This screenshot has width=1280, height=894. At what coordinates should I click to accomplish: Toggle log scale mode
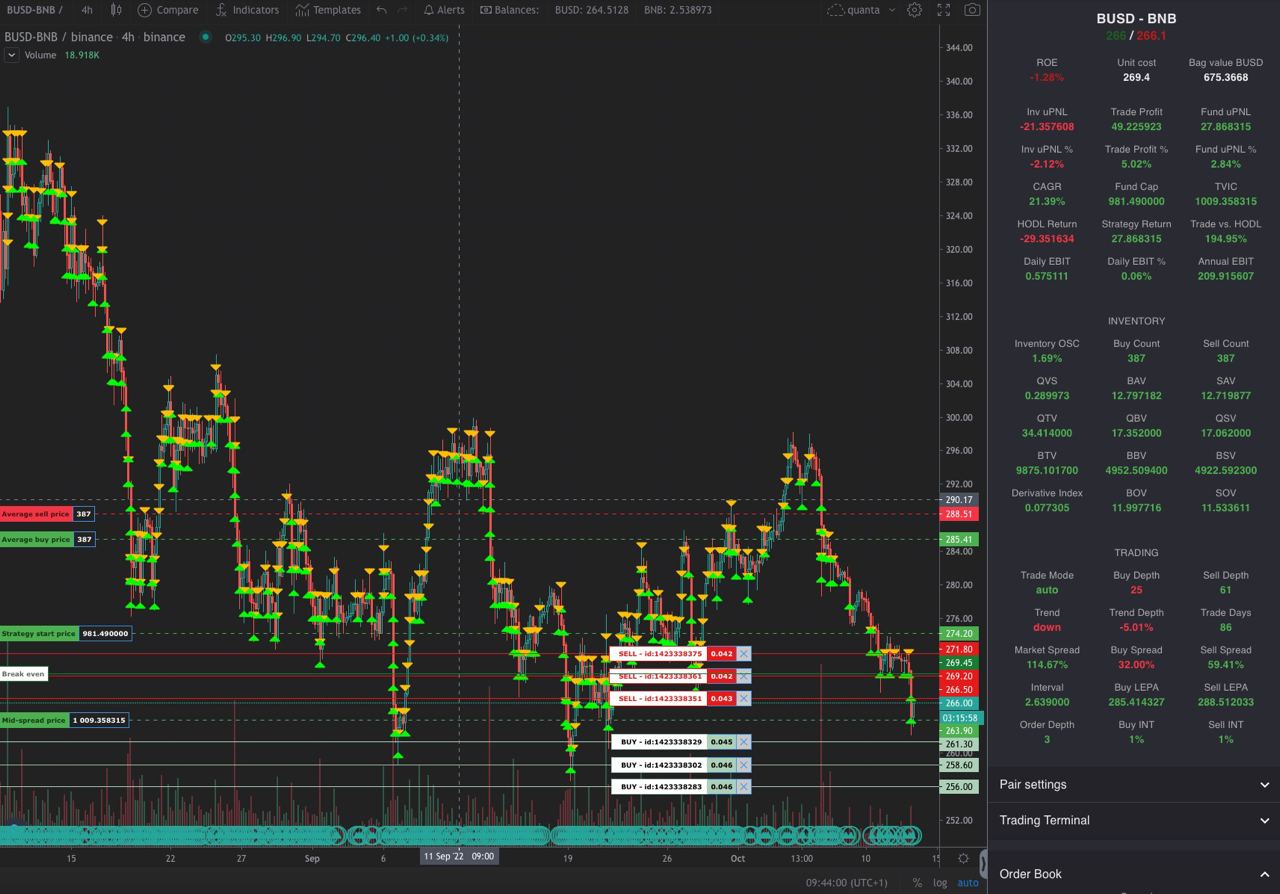point(940,882)
